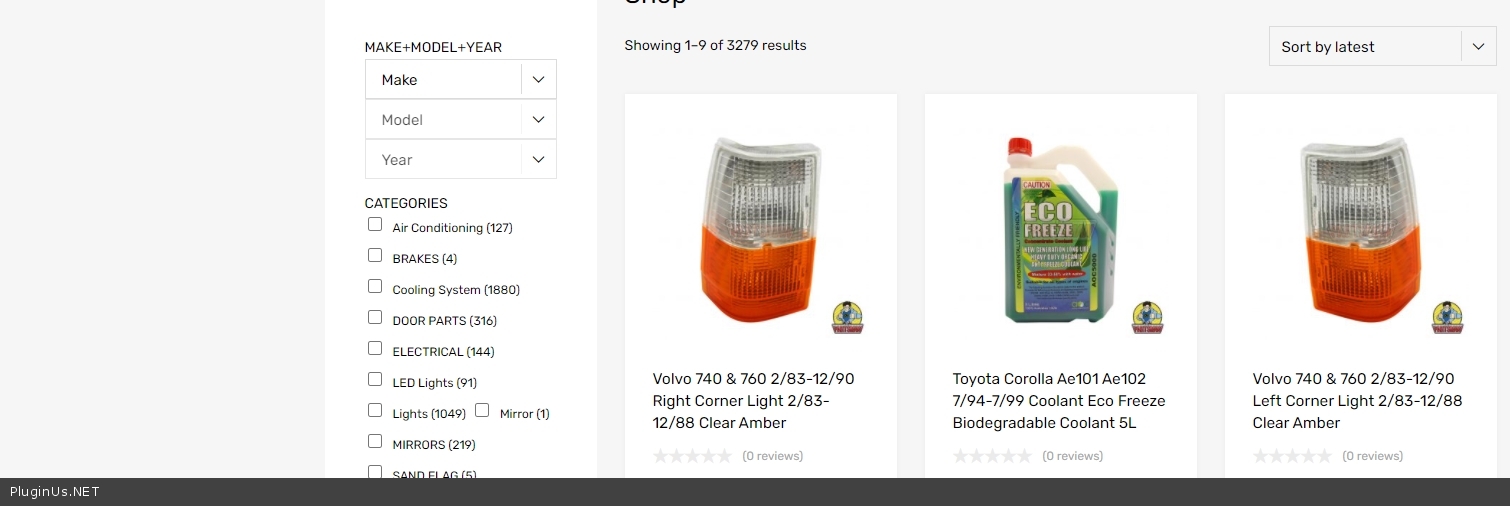
Task: Open the Toyota Corolla Coolant Eco Freeze link
Action: (1058, 401)
